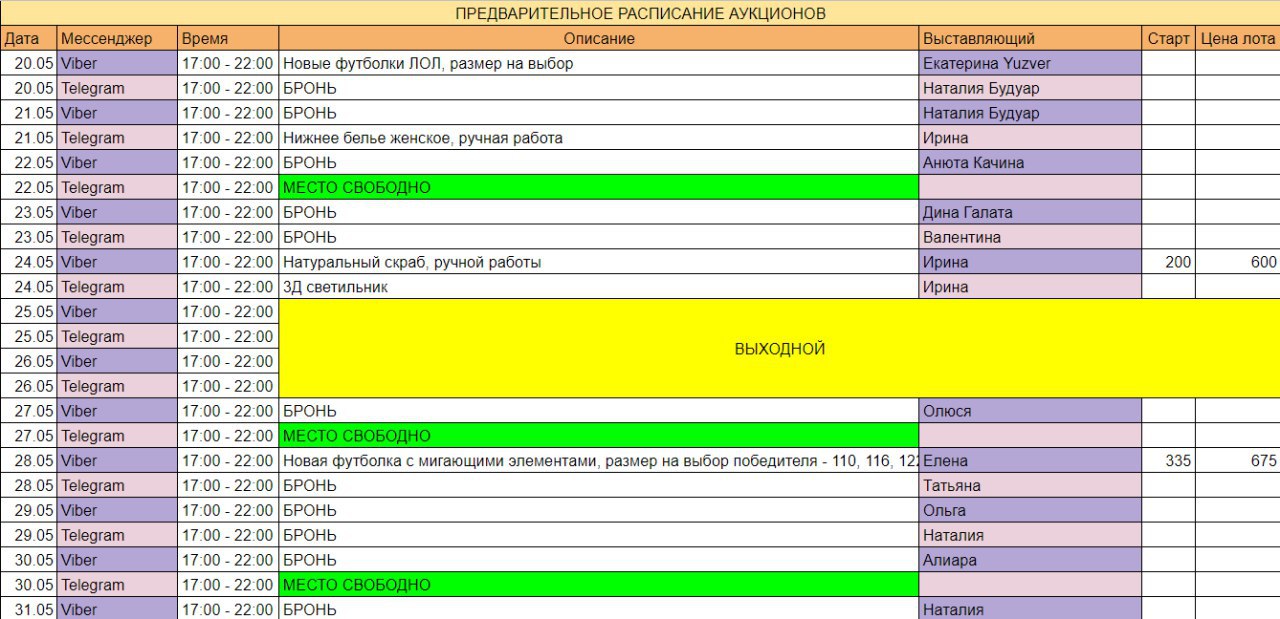The width and height of the screenshot is (1280, 619).
Task: Select Ирина in the 3Д светильник row
Action: 1031,287
